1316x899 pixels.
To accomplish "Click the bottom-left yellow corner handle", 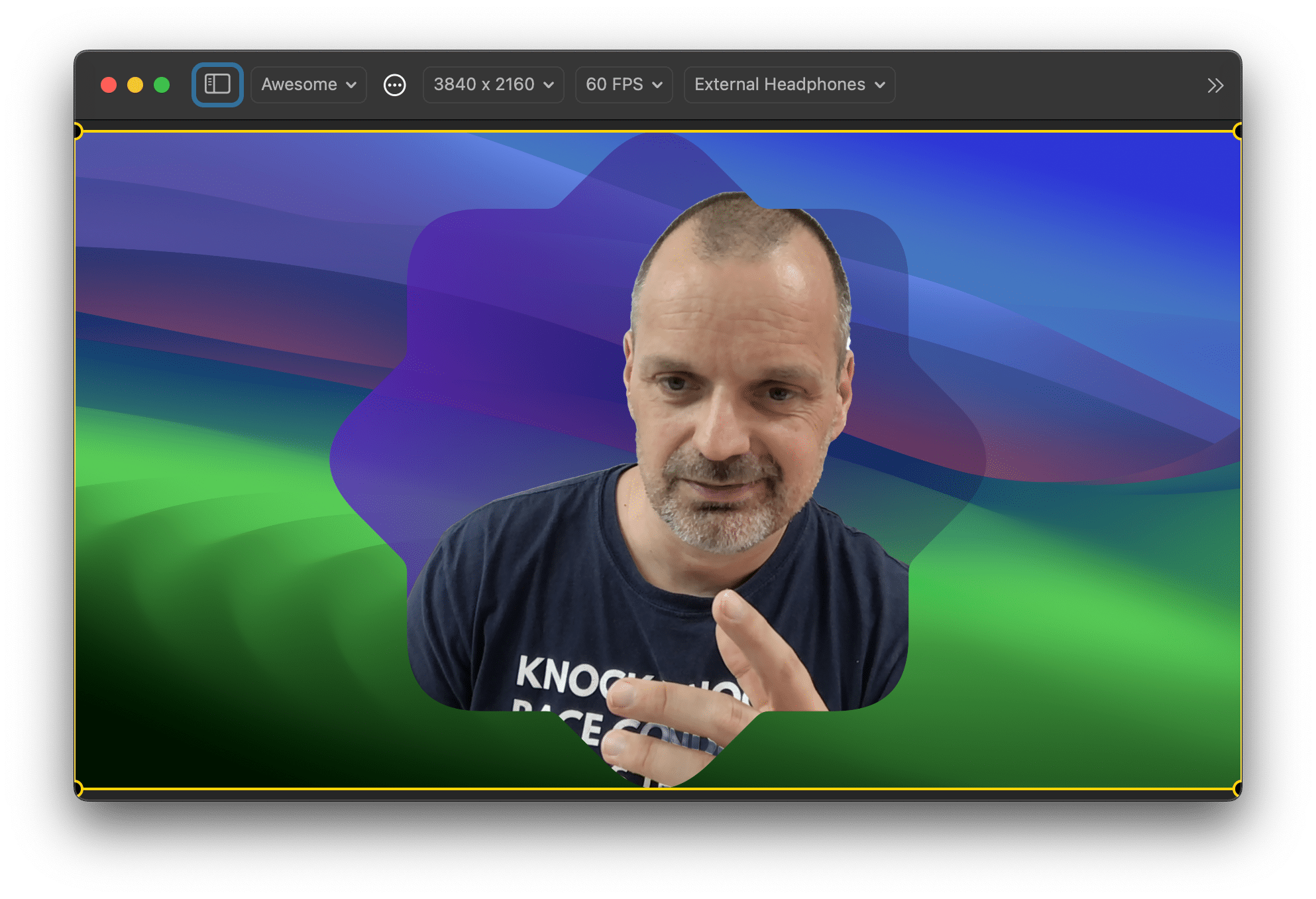I will (x=77, y=788).
